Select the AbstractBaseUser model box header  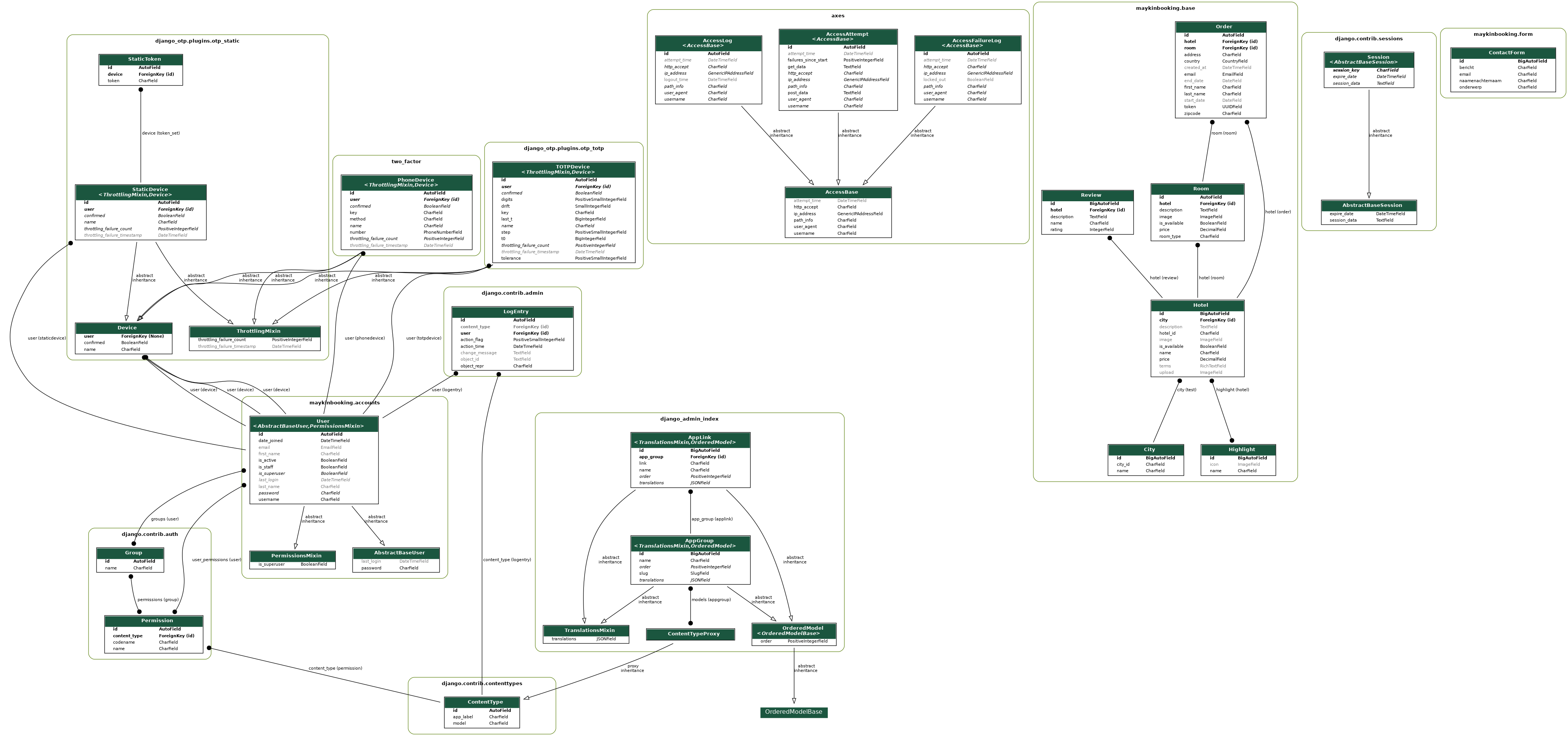click(x=396, y=553)
